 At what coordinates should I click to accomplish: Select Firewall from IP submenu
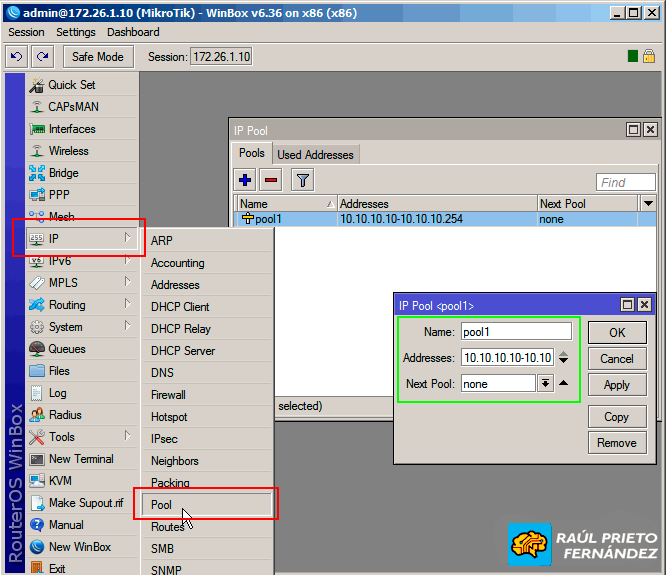point(168,395)
